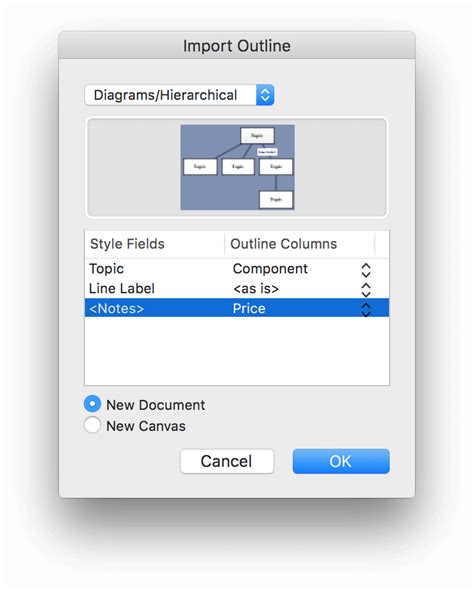Open the Diagrams/Hierarchical template popup

(x=179, y=95)
